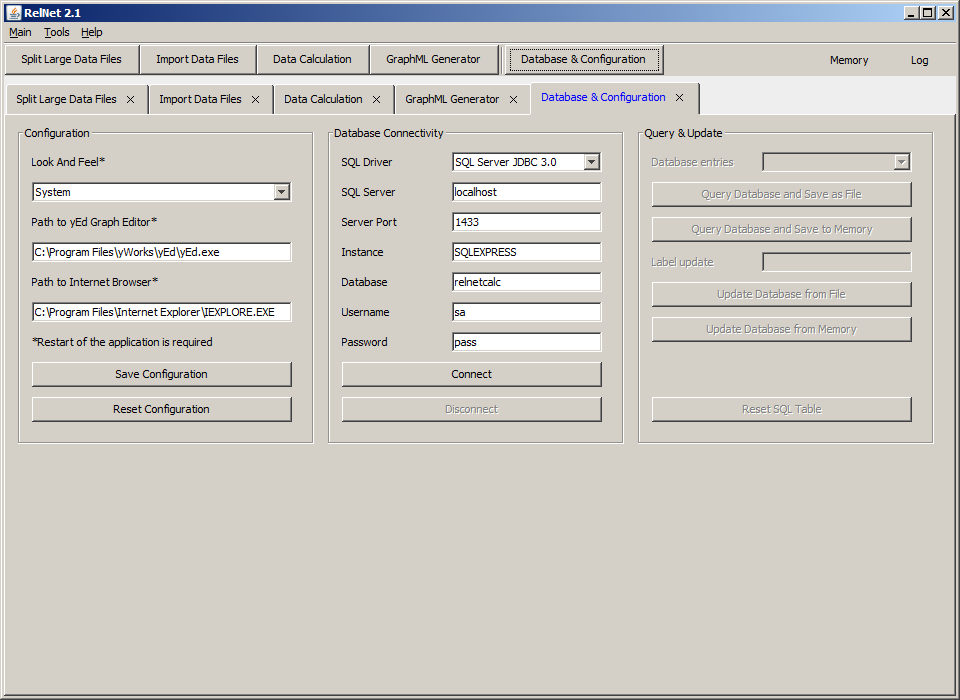The width and height of the screenshot is (960, 700).
Task: Click the 'Database Connectivity' group title
Action: 389,133
